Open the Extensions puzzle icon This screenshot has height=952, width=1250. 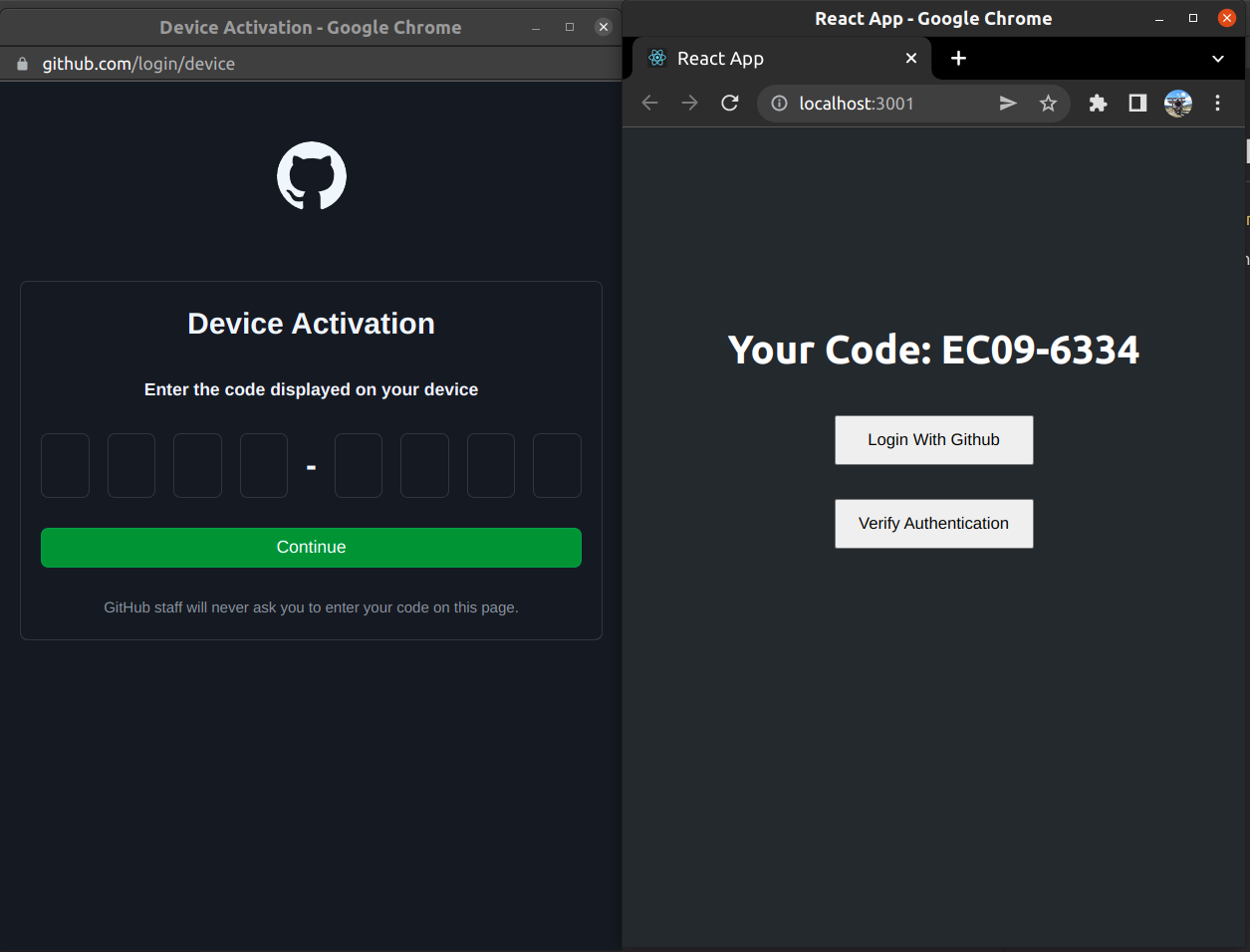(x=1098, y=103)
